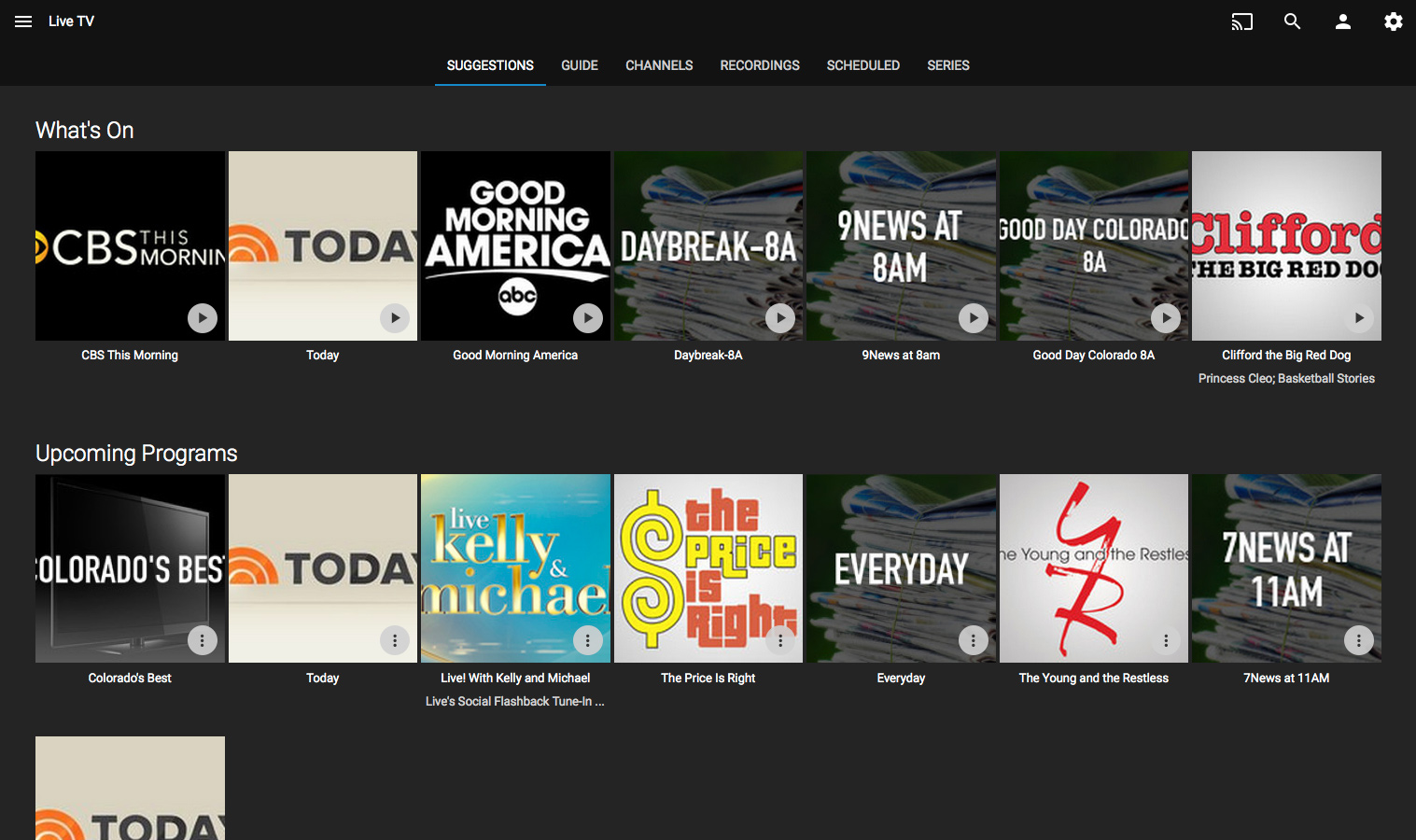Open more options for upcoming Today

[395, 640]
